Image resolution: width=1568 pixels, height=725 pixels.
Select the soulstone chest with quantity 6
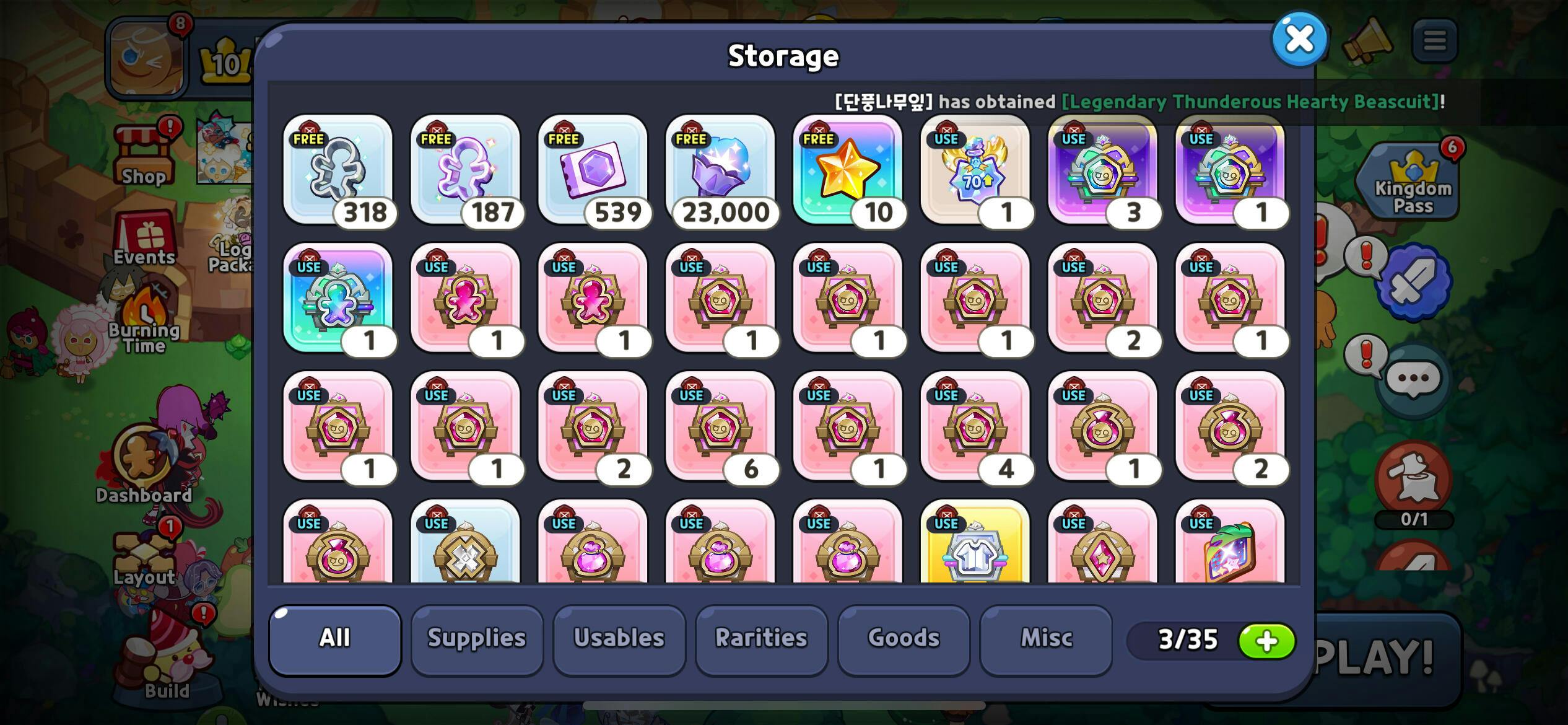[x=720, y=426]
